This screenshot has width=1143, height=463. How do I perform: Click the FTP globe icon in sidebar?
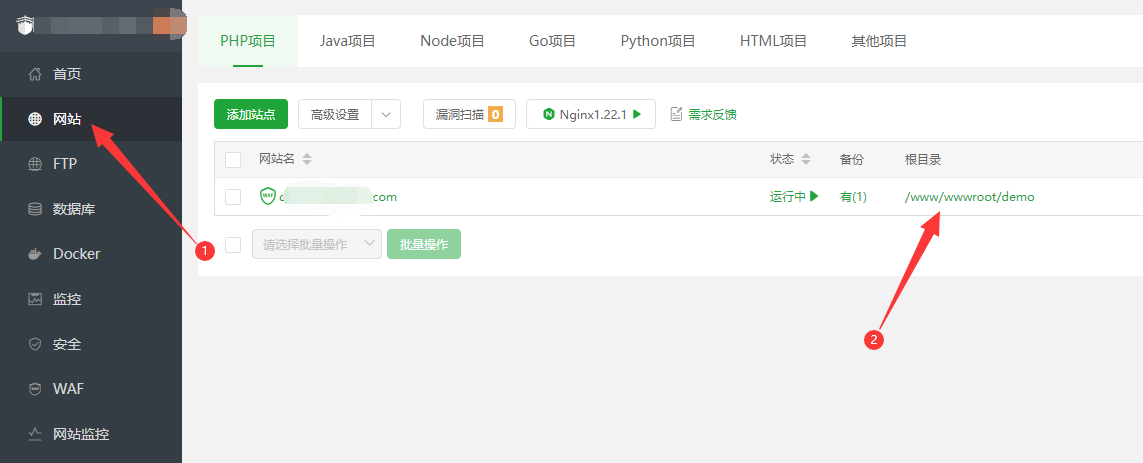coord(34,164)
